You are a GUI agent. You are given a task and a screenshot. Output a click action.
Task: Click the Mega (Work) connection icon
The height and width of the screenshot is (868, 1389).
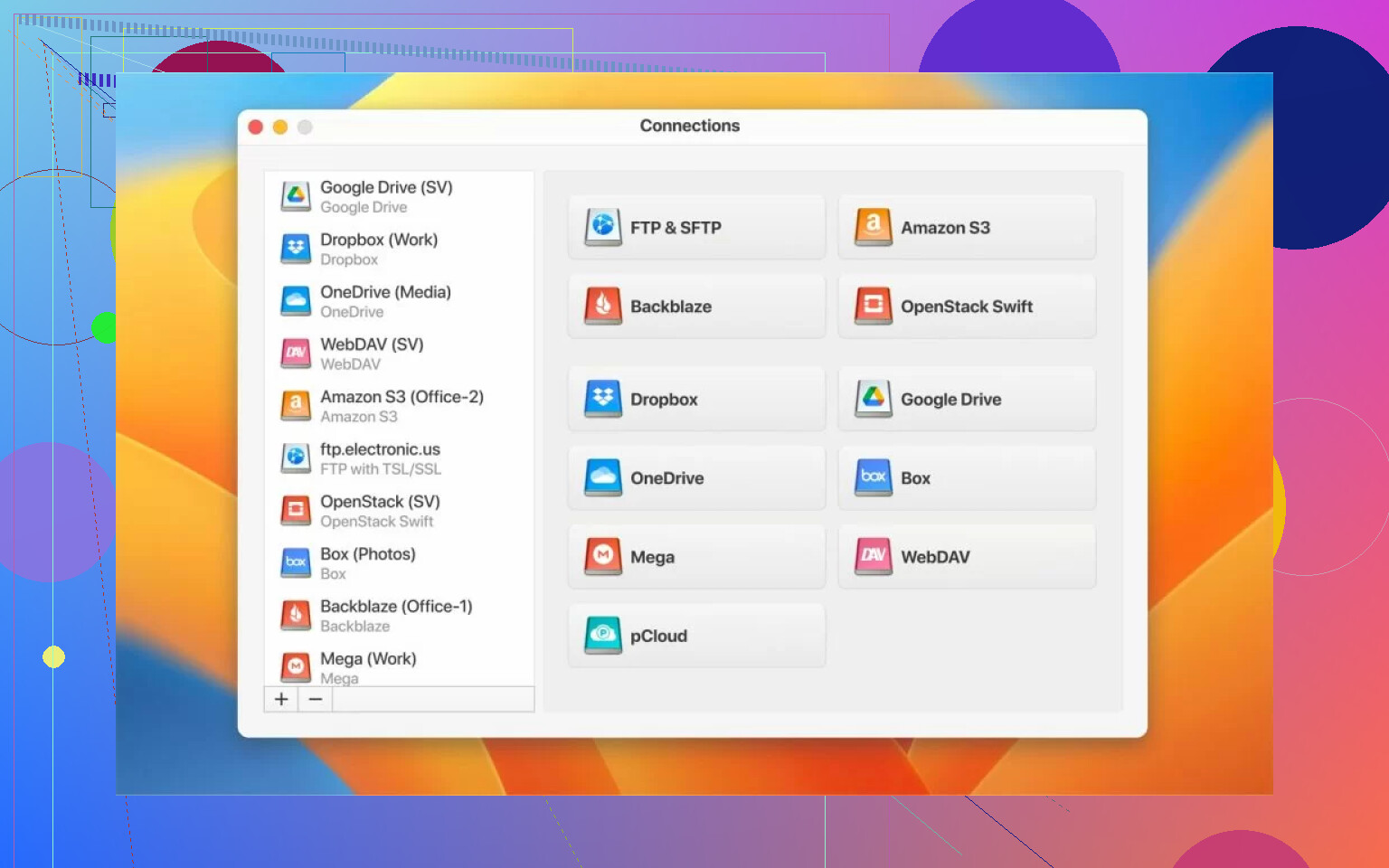[295, 668]
